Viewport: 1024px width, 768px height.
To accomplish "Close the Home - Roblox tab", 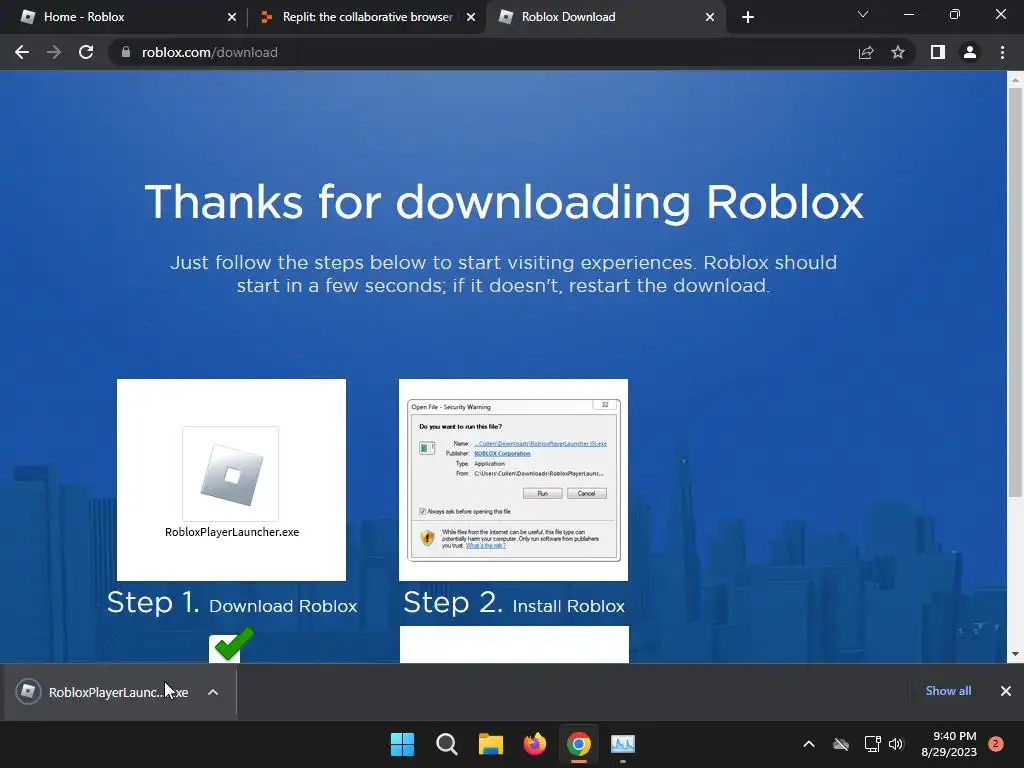I will tap(231, 17).
